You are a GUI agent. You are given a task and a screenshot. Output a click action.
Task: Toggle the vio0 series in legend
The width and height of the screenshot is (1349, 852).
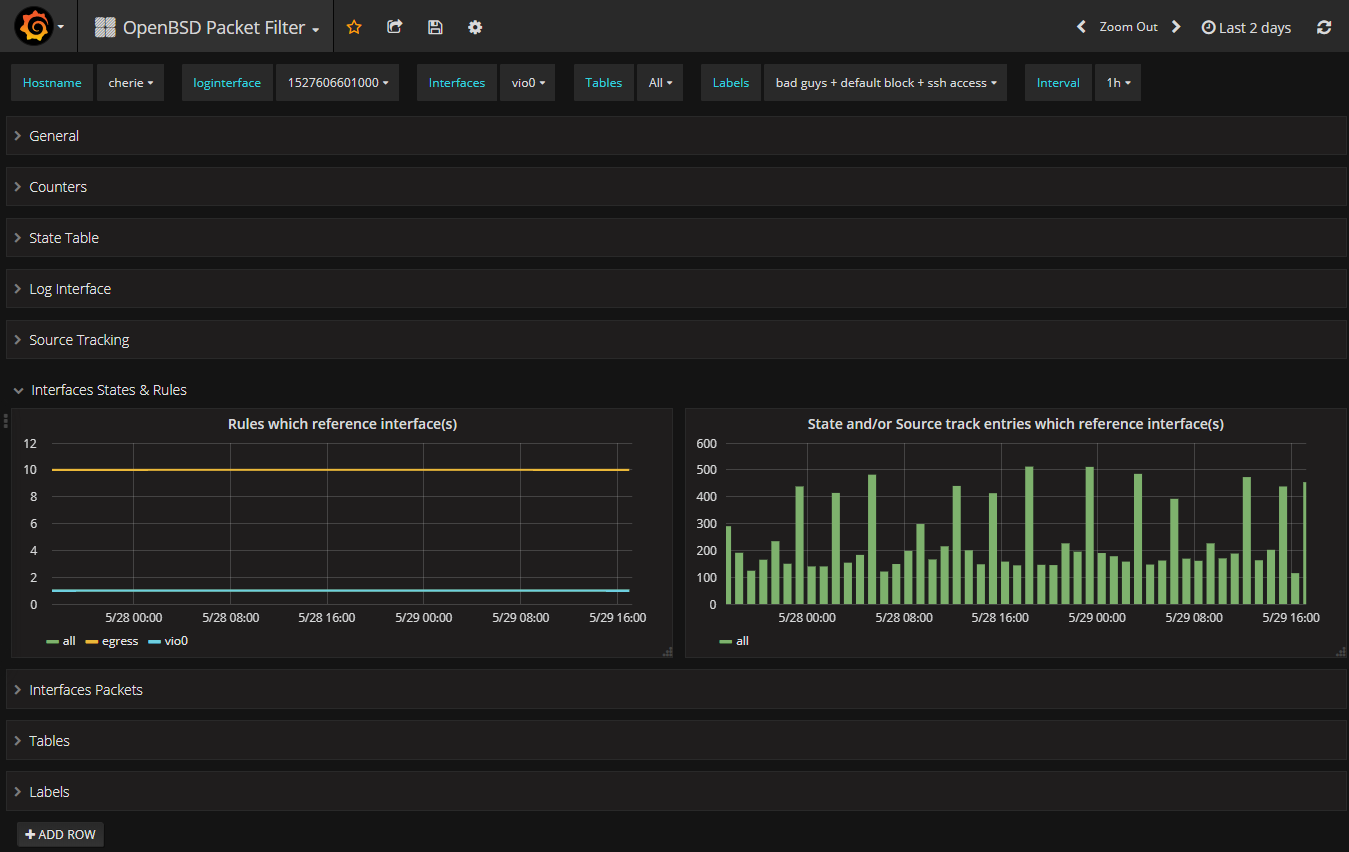(175, 641)
